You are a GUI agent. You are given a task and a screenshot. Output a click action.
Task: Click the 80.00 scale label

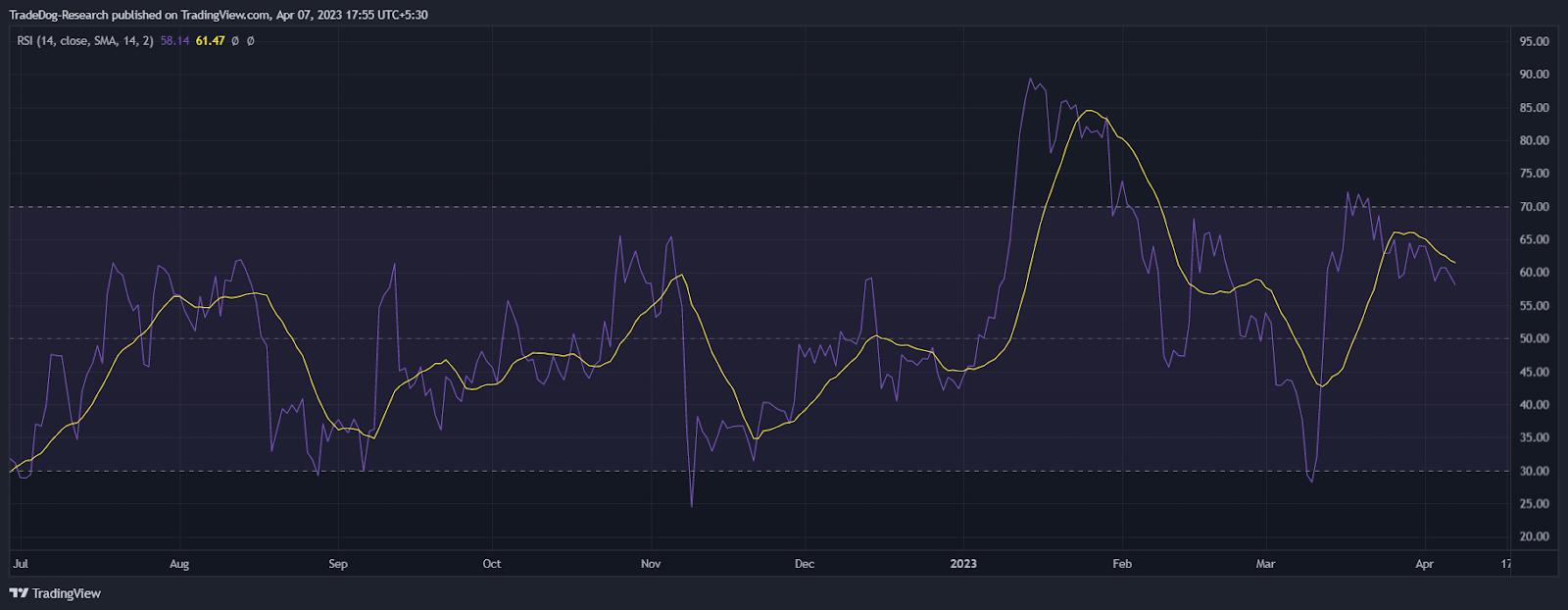(1534, 140)
